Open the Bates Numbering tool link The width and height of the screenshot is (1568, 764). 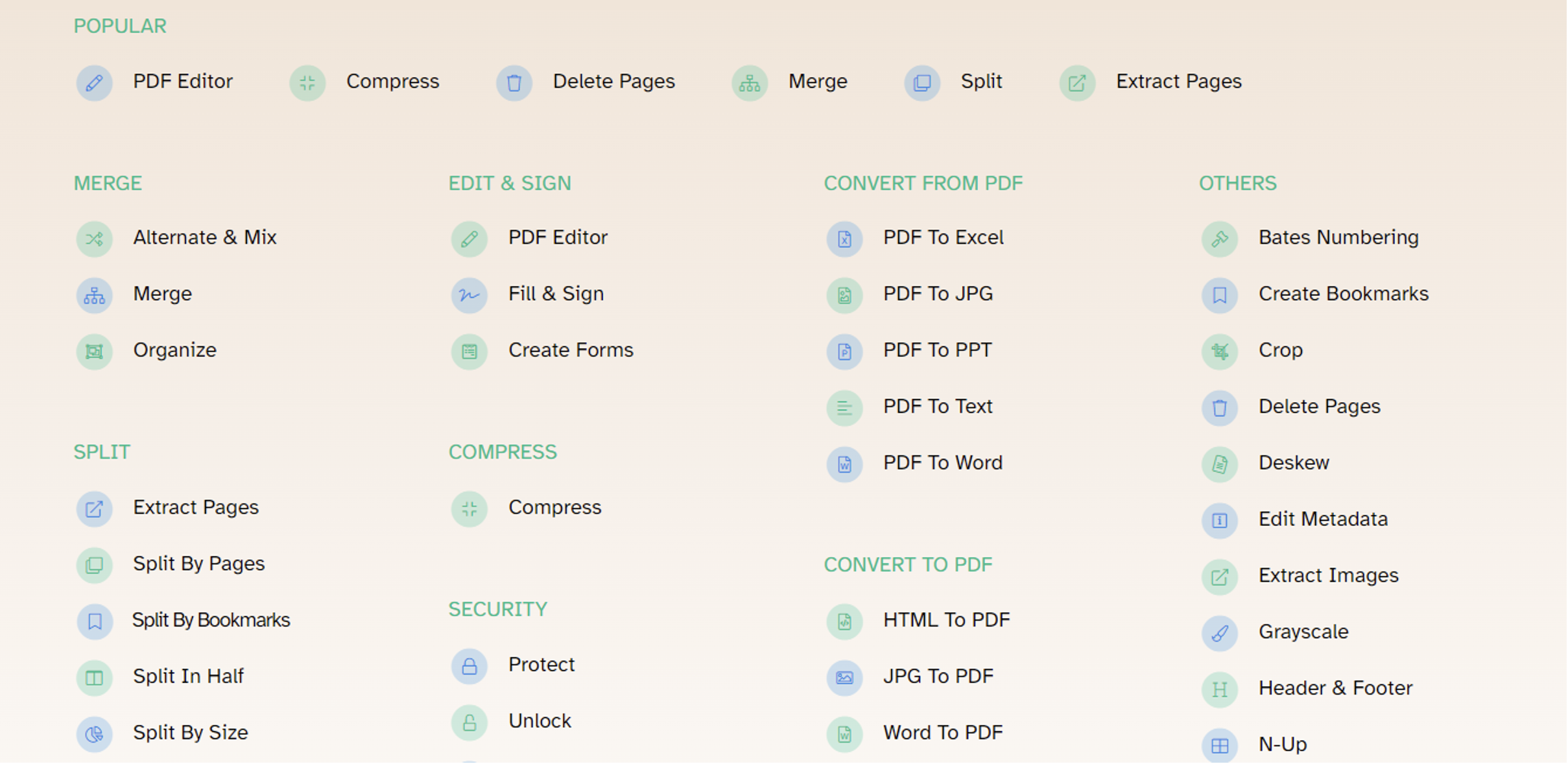click(x=1339, y=237)
